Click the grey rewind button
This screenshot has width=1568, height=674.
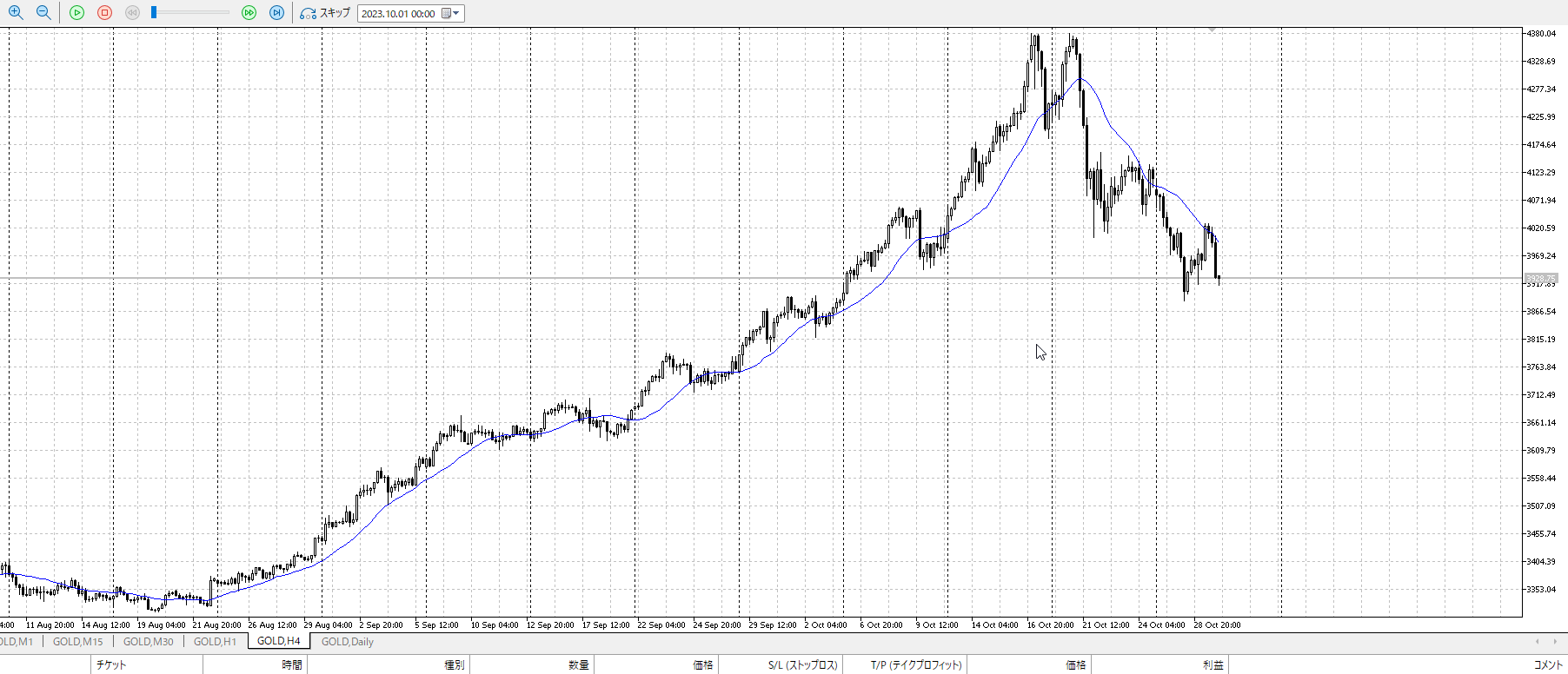(x=132, y=13)
